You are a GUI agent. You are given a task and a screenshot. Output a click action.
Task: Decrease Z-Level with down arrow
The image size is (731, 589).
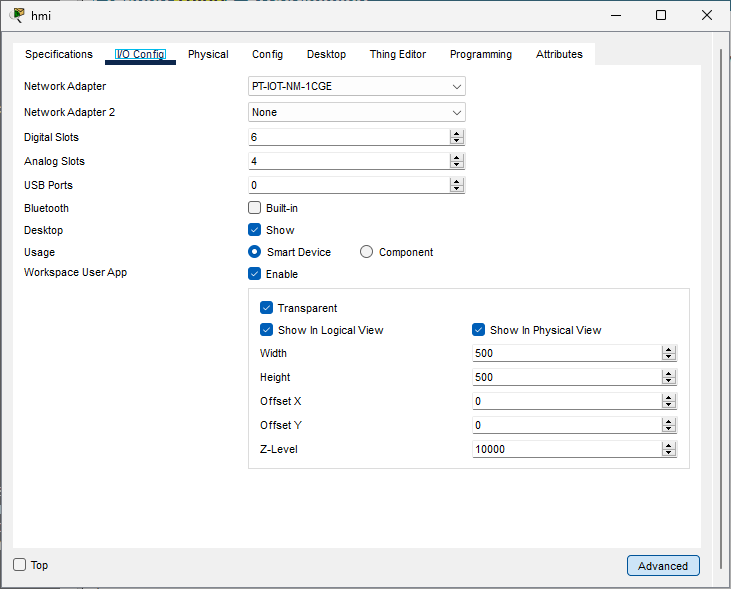pyautogui.click(x=669, y=453)
